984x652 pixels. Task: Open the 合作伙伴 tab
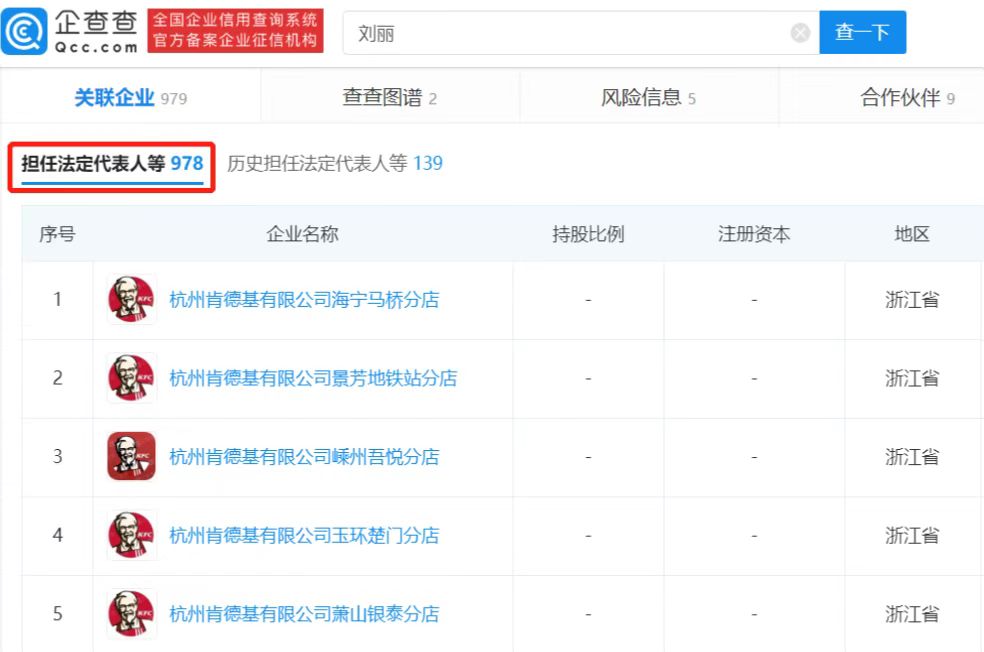pos(907,97)
